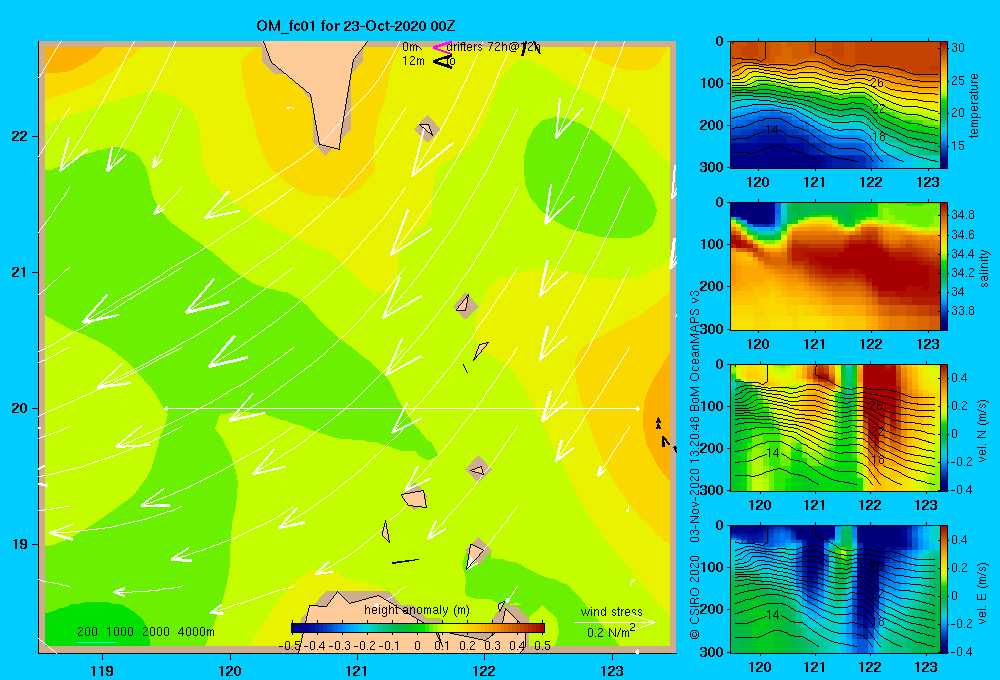The image size is (1000, 680).
Task: Click longitude label 122 on main map axis
Action: (484, 670)
